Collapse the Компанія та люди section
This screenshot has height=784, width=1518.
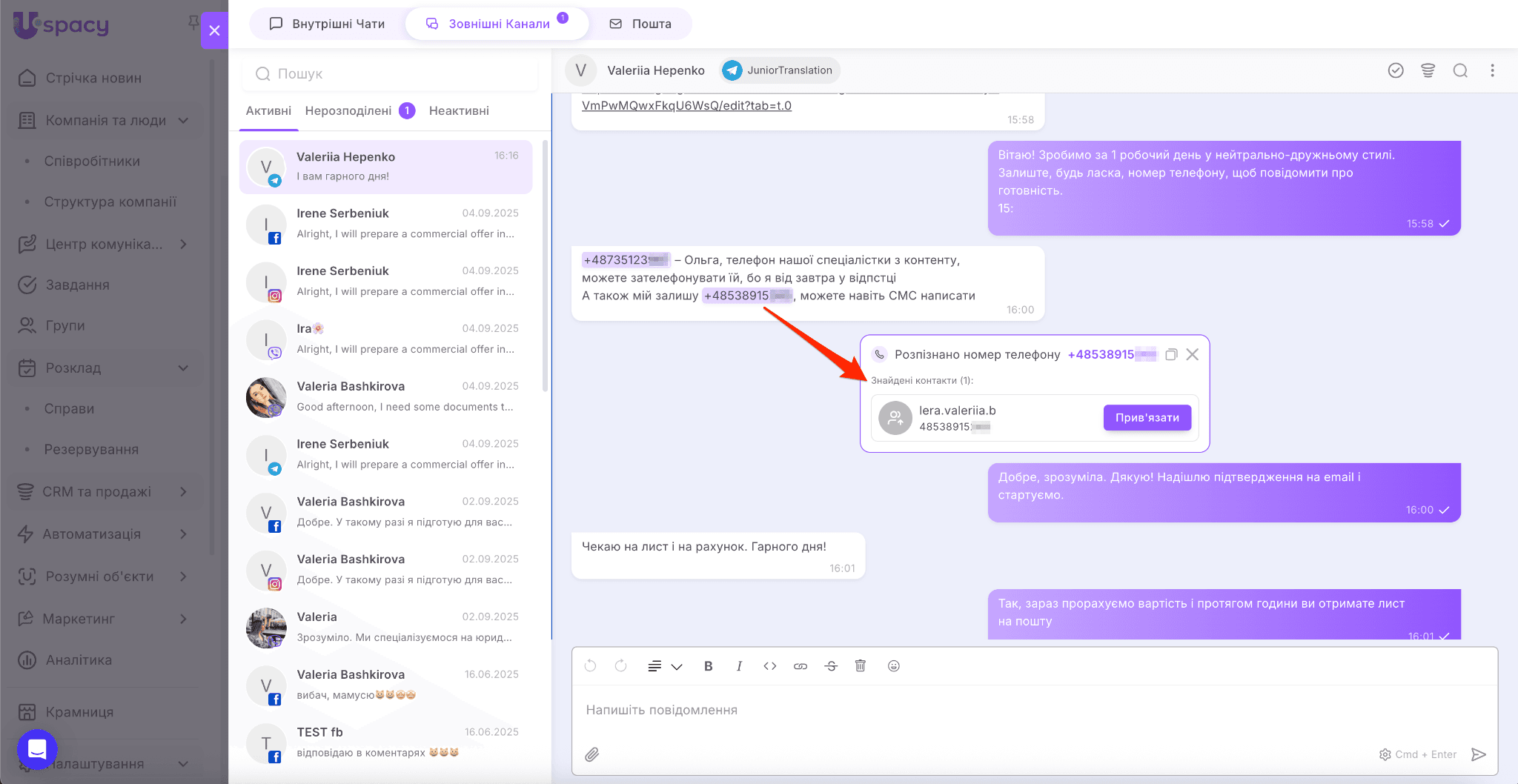184,120
